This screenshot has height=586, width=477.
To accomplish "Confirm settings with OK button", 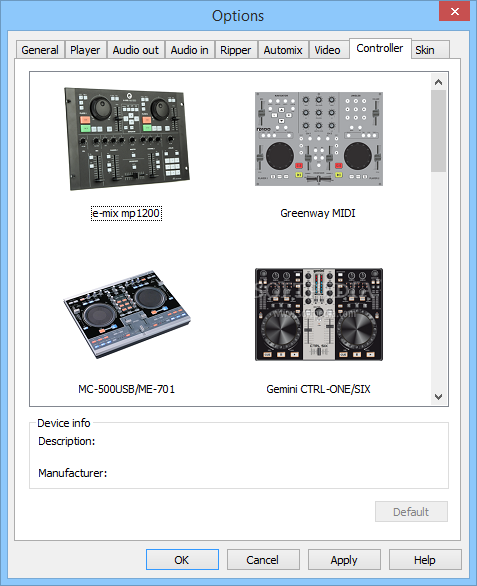I will pyautogui.click(x=182, y=559).
